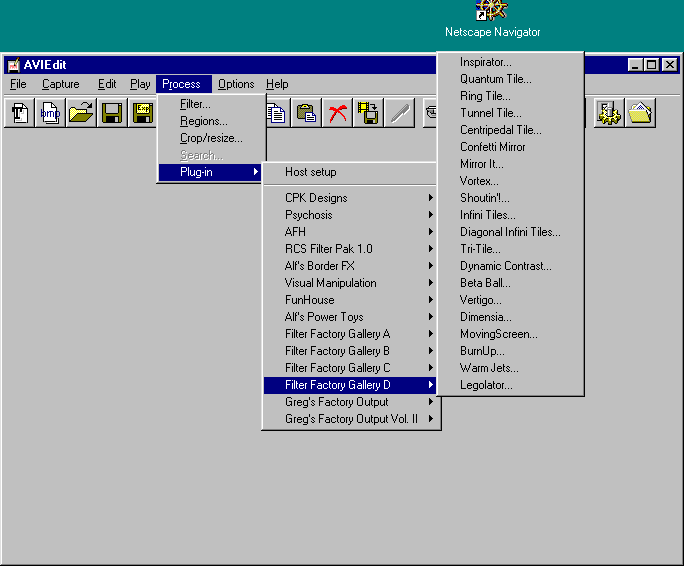Expand the Alf's Power Toys submenu
The image size is (684, 566).
pyautogui.click(x=351, y=317)
